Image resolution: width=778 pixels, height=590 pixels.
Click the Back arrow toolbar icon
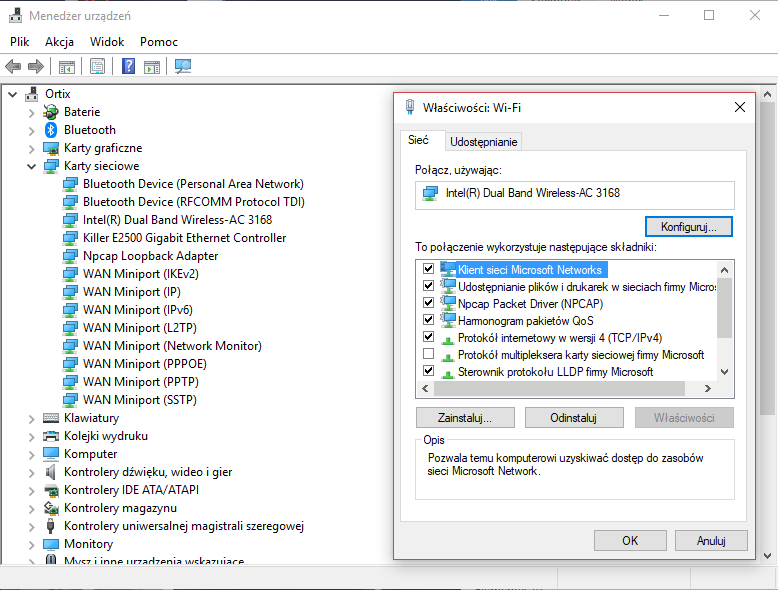pos(13,66)
